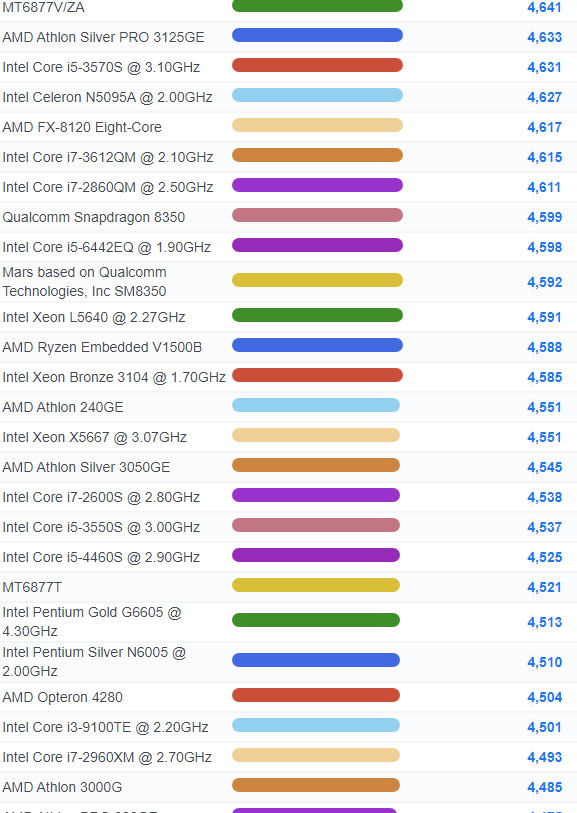Image resolution: width=577 pixels, height=813 pixels.
Task: Click score 4,504
Action: [544, 697]
